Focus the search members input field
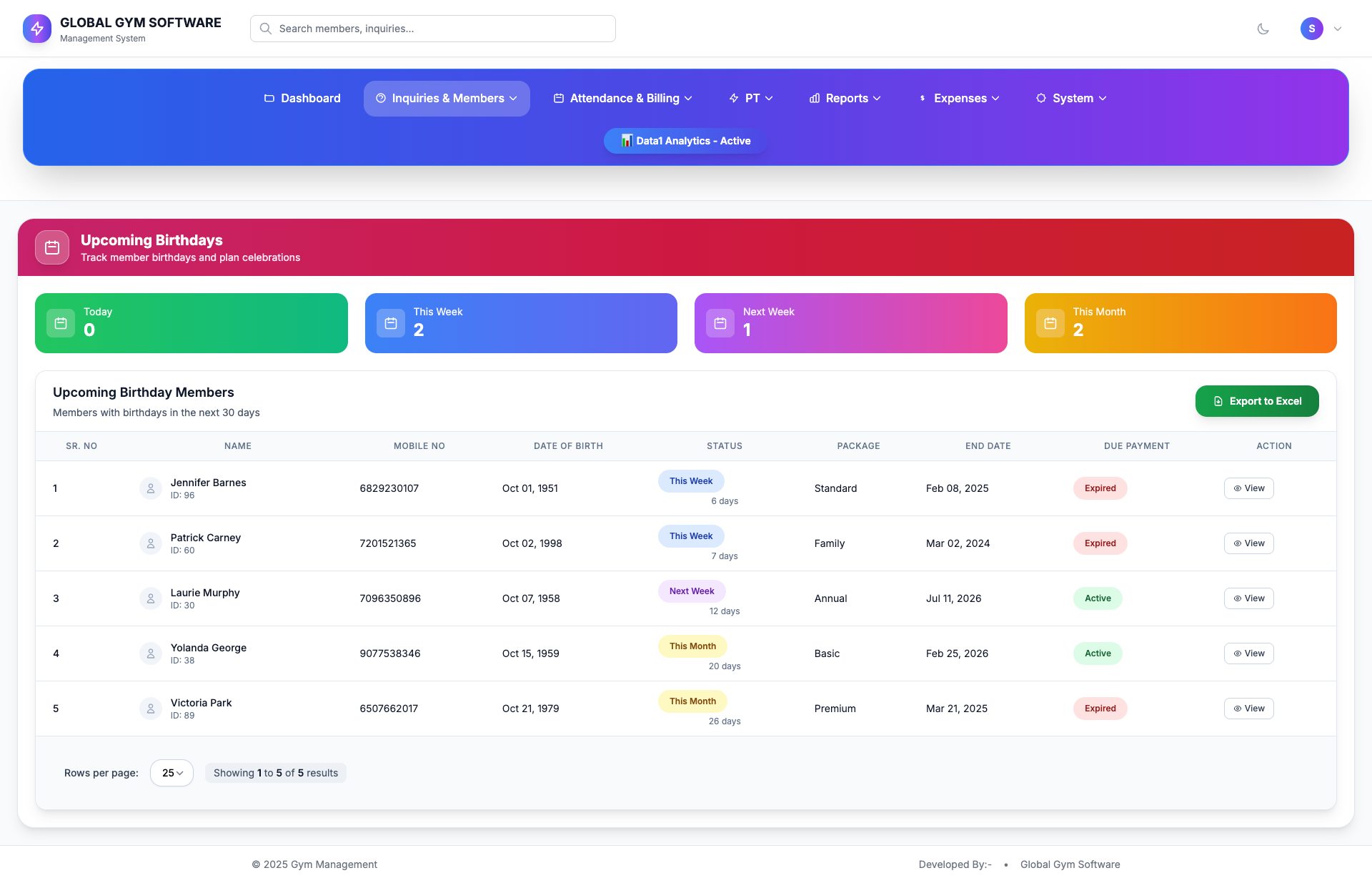This screenshot has height=883, width=1372. click(443, 29)
